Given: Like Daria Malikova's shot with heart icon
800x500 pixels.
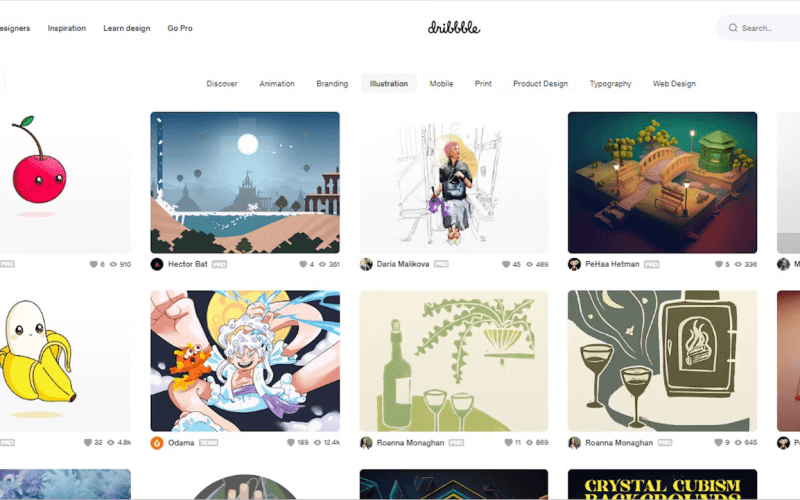Looking at the screenshot, I should [506, 264].
